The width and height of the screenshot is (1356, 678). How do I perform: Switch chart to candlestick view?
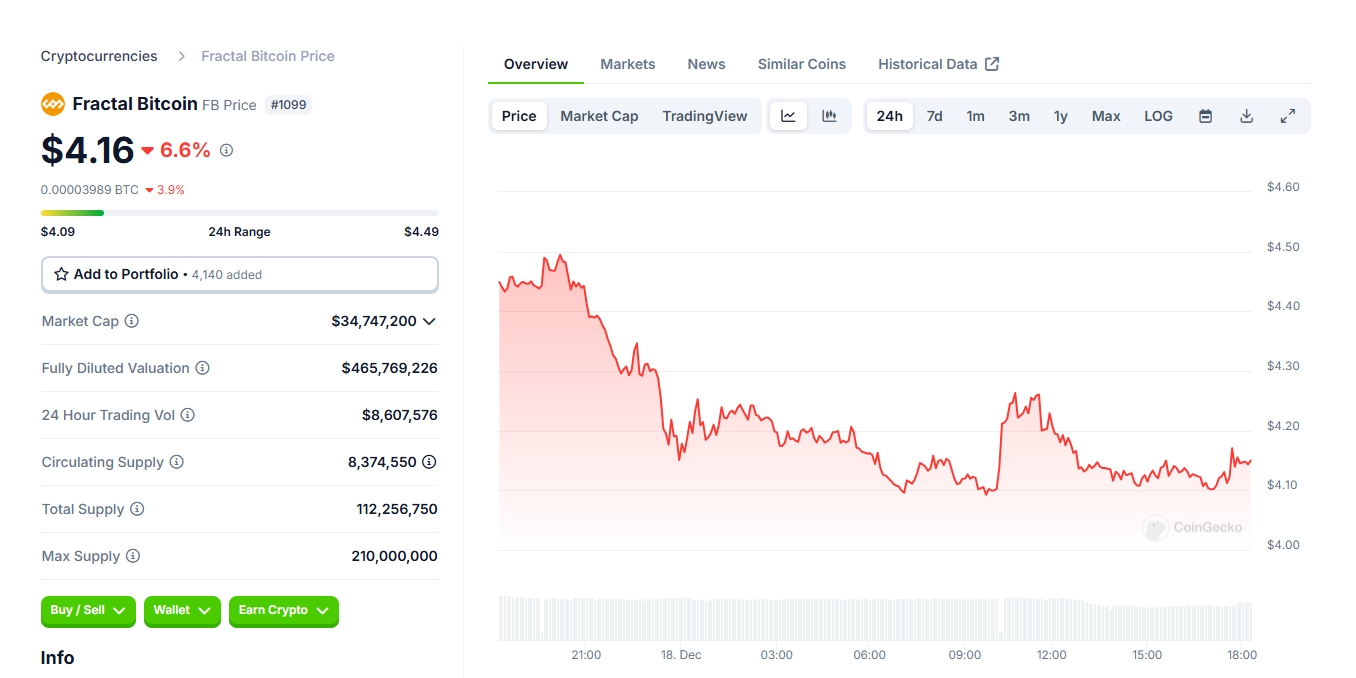tap(829, 115)
